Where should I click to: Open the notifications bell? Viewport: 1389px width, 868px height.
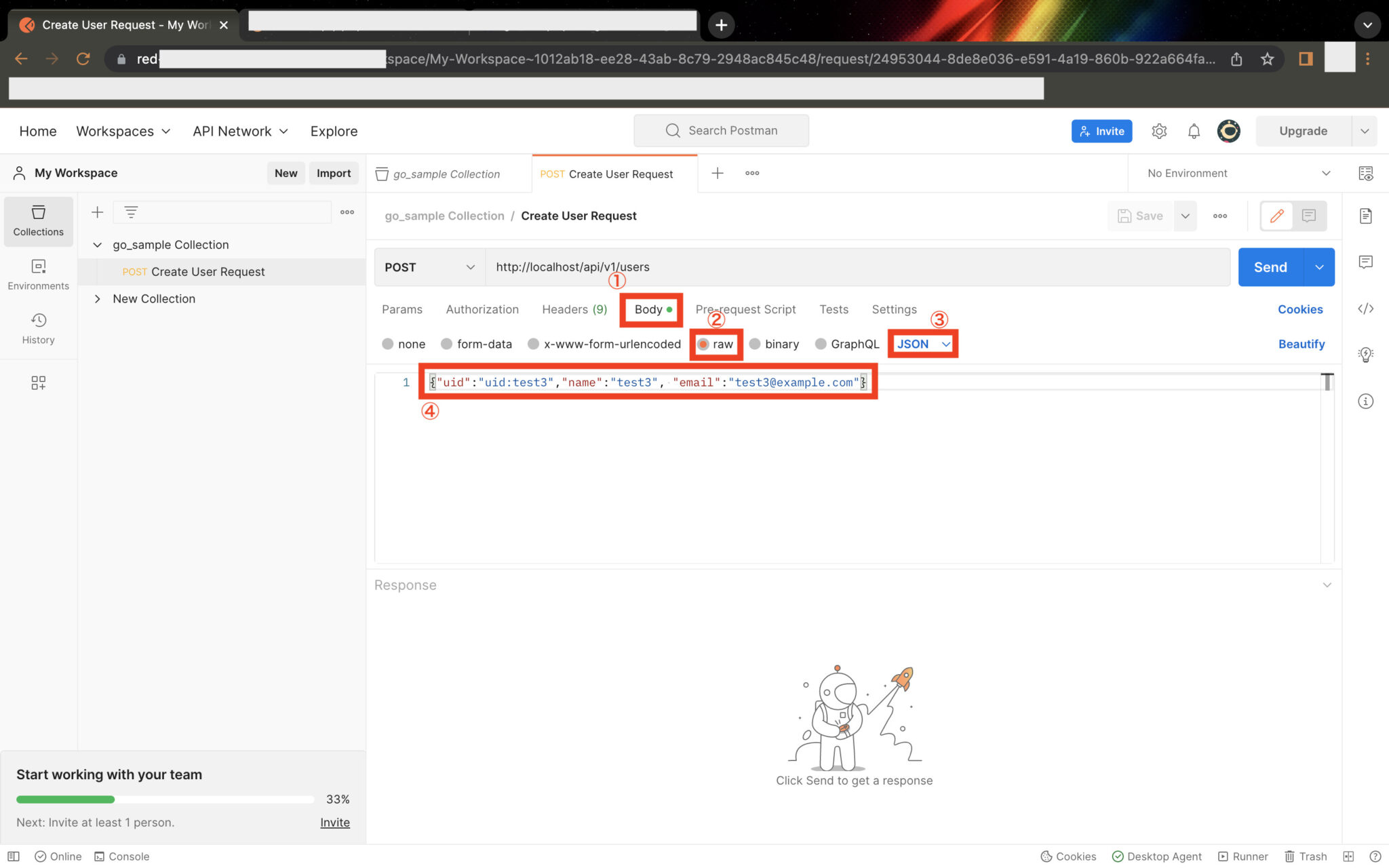(x=1194, y=131)
